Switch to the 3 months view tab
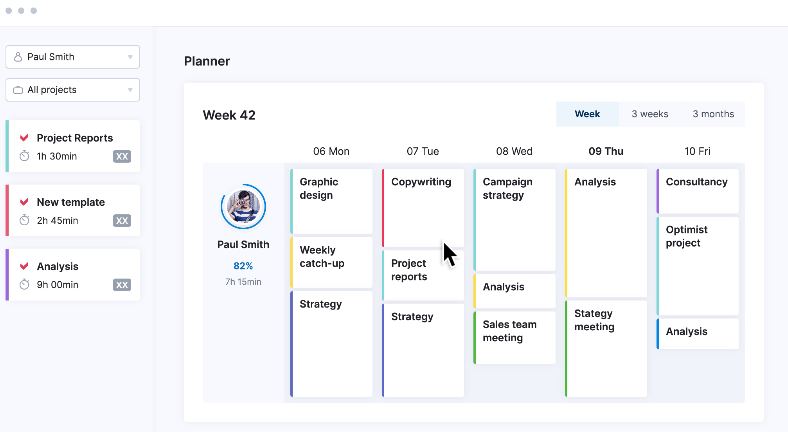The width and height of the screenshot is (788, 432). (x=713, y=114)
